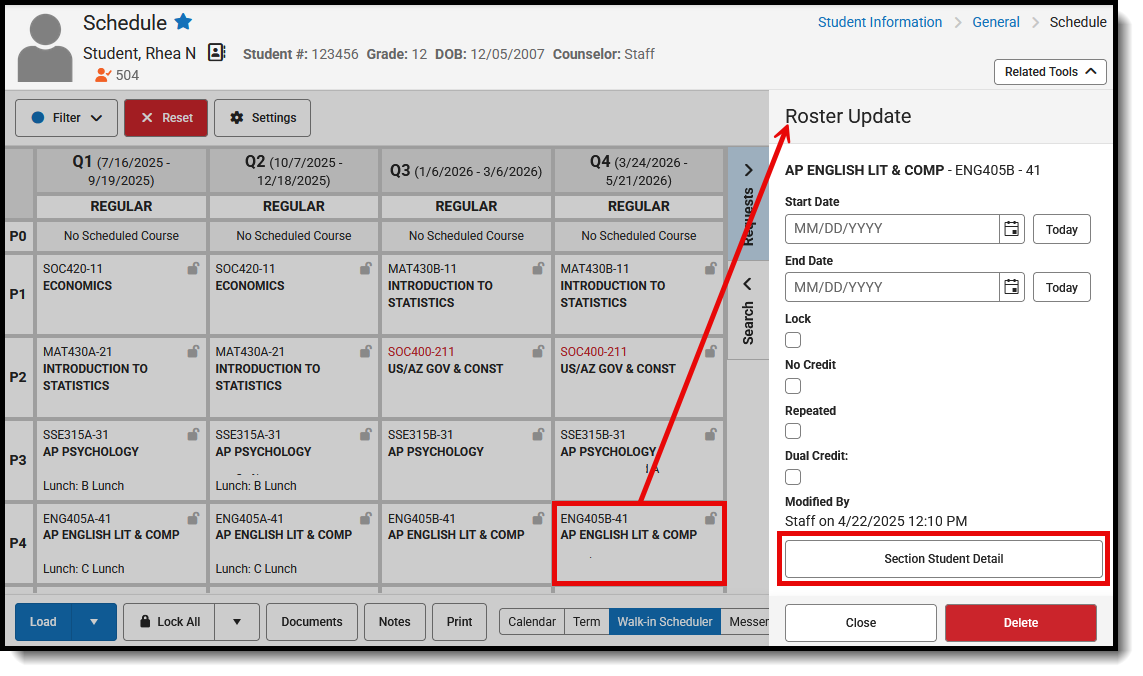1143x676 pixels.
Task: Toggle the Repeated checkbox
Action: [x=793, y=431]
